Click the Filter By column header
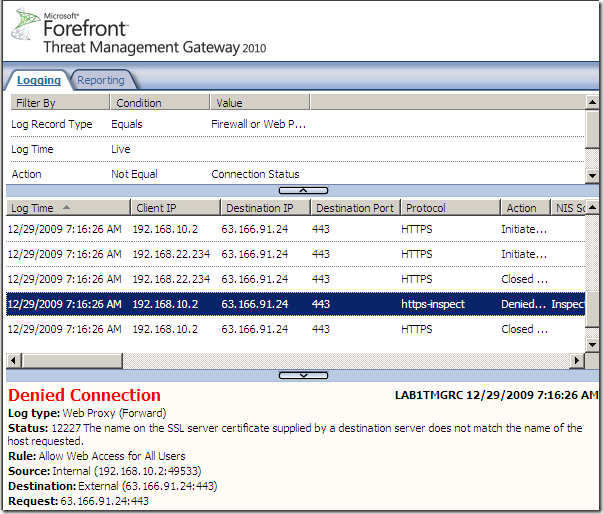Image resolution: width=603 pixels, height=514 pixels. pos(60,103)
